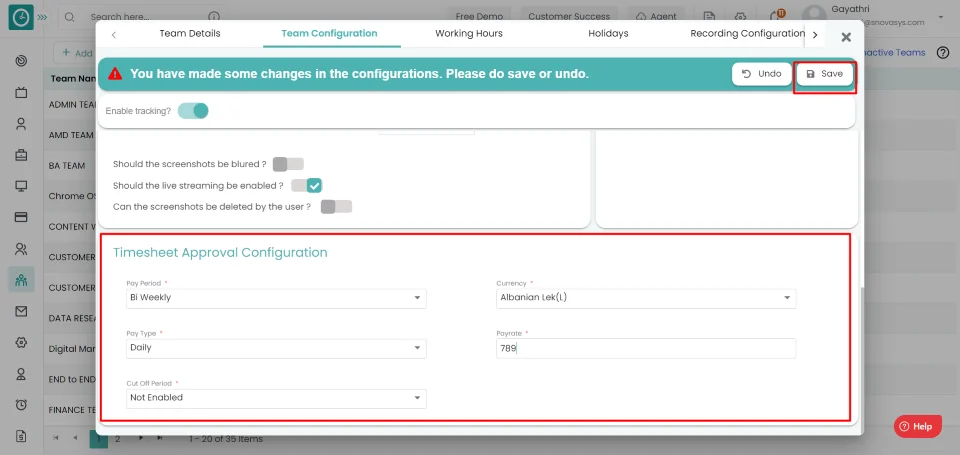Click the Add button behind dialog

coord(75,53)
